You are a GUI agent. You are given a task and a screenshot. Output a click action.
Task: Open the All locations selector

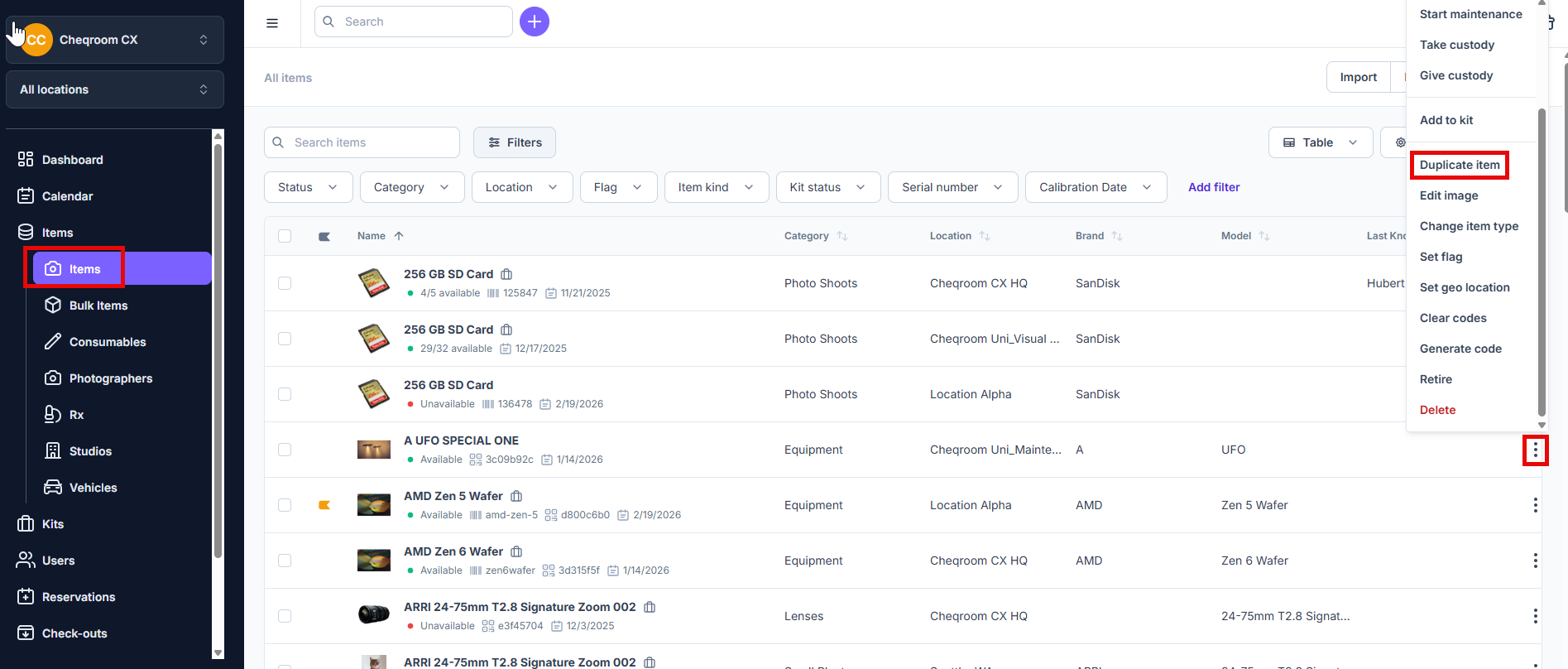pyautogui.click(x=115, y=89)
